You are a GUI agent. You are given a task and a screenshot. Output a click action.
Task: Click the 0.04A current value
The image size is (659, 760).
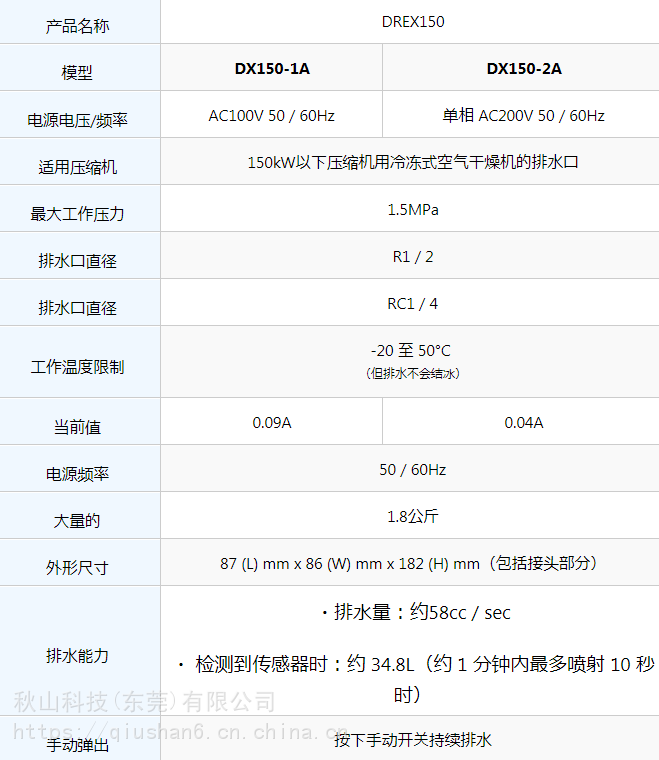tap(524, 423)
